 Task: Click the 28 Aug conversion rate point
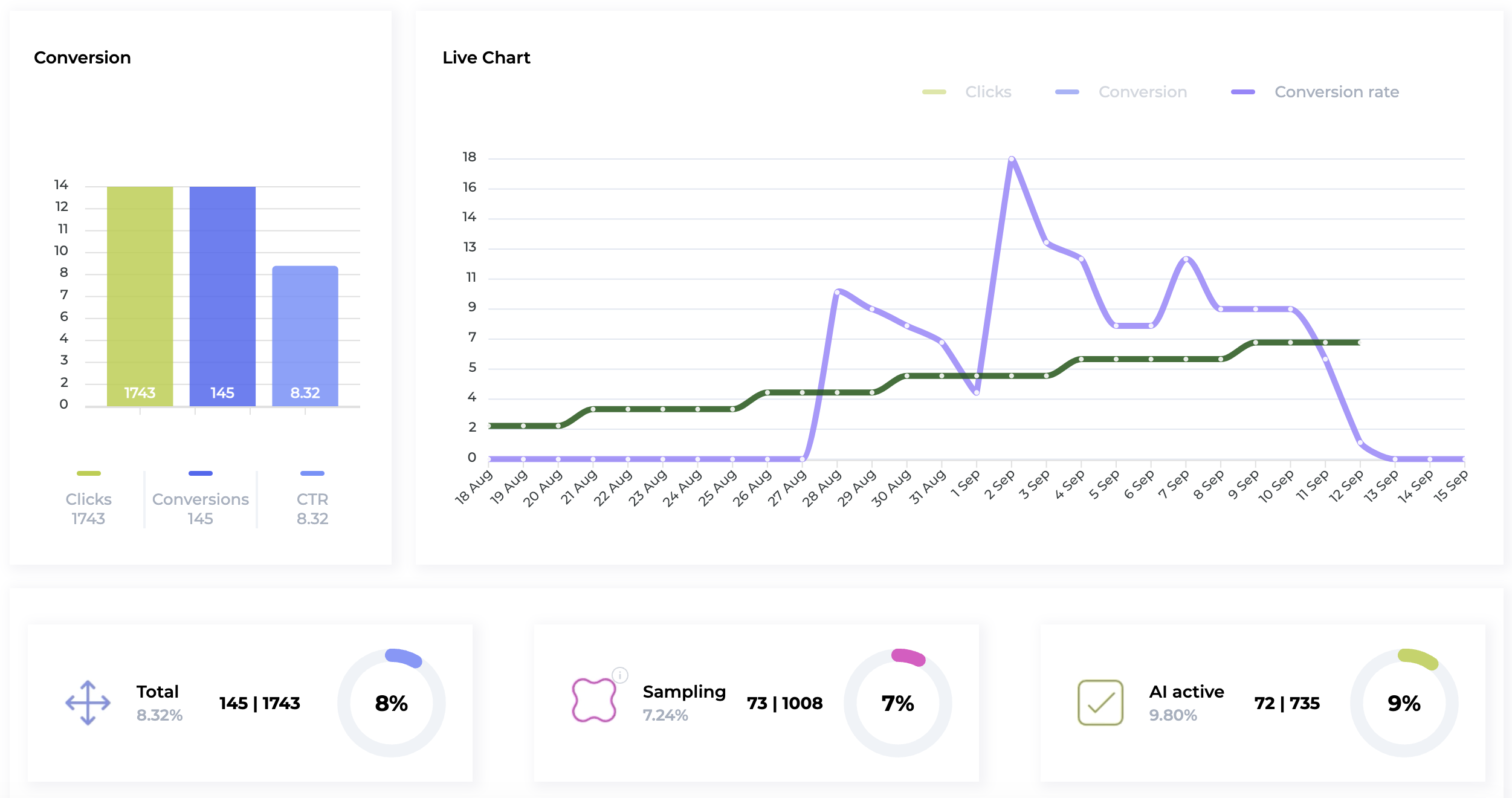click(x=837, y=292)
